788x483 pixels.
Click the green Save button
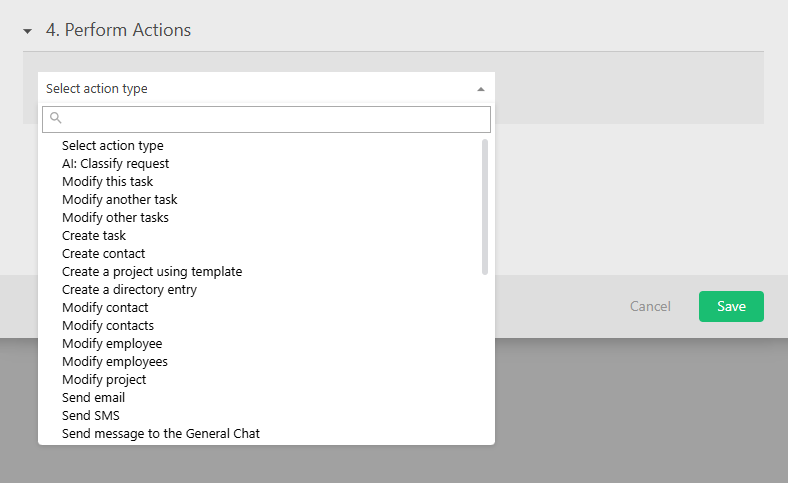pos(731,306)
